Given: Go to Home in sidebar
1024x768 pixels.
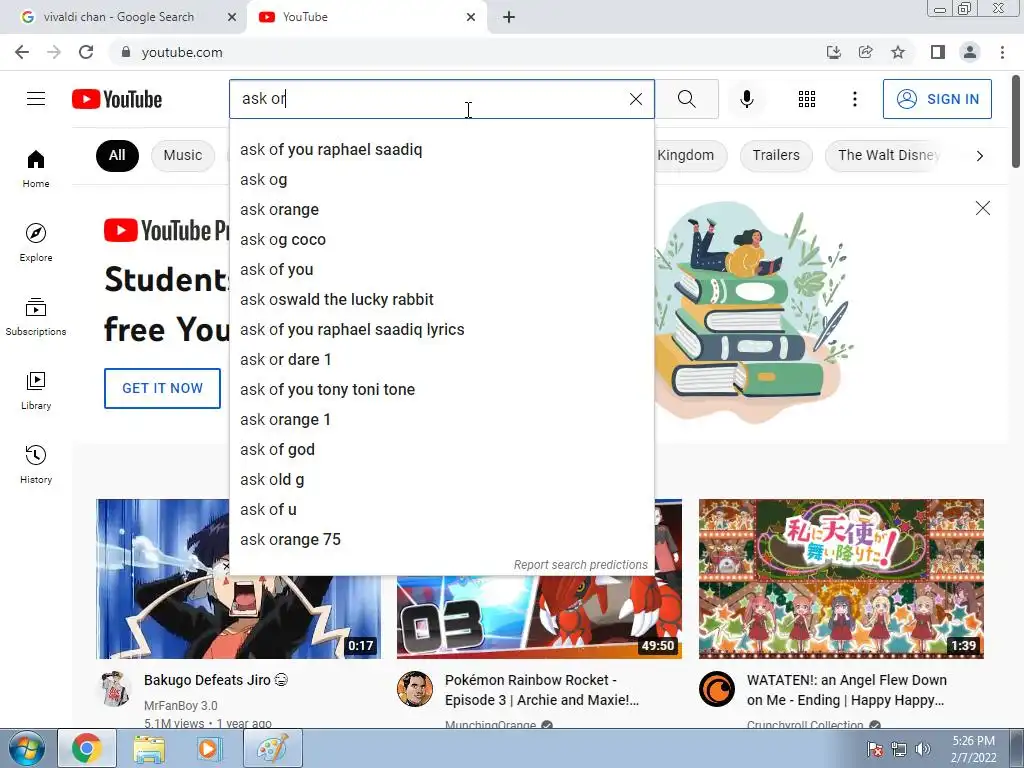Looking at the screenshot, I should pos(36,168).
